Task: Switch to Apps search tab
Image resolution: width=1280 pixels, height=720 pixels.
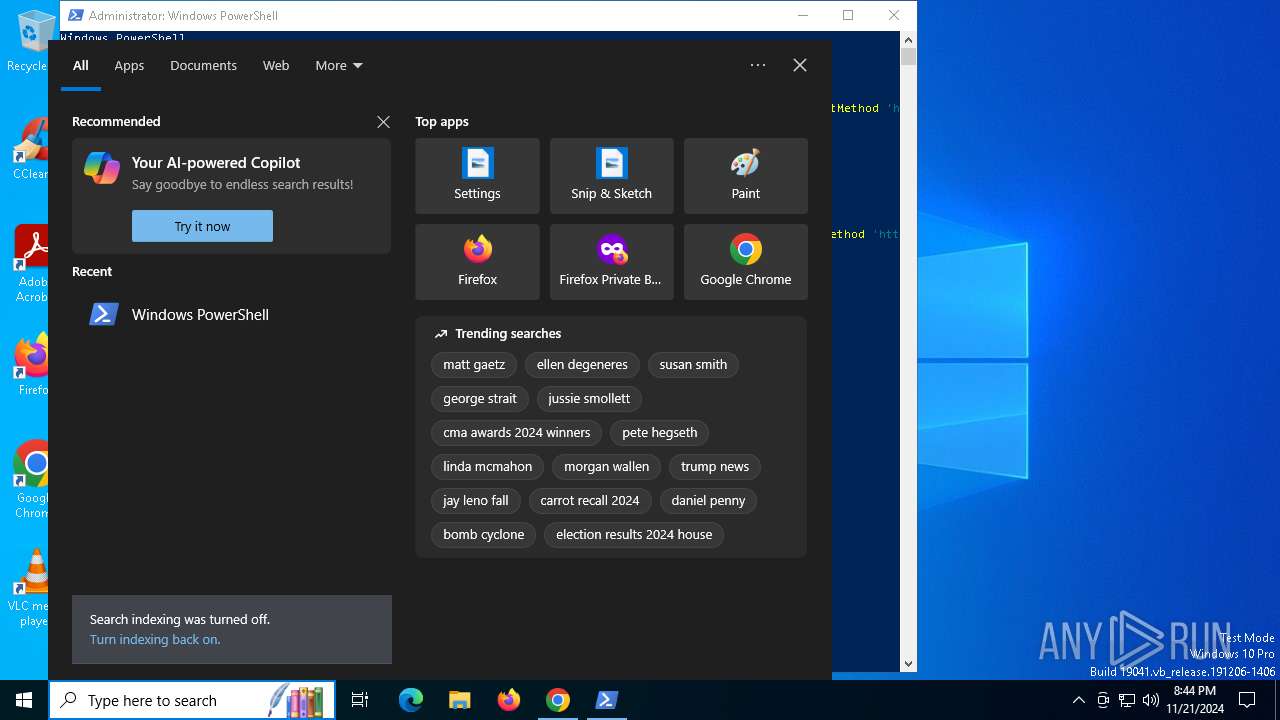Action: pyautogui.click(x=129, y=65)
